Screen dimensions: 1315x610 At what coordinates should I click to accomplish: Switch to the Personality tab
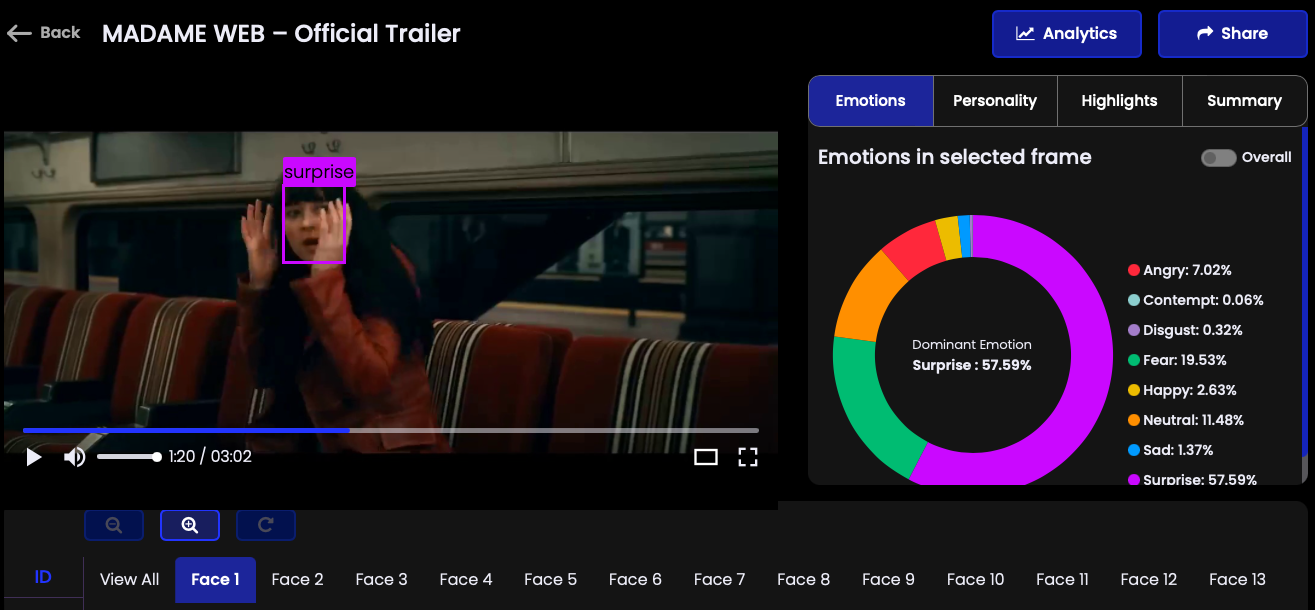tap(995, 101)
